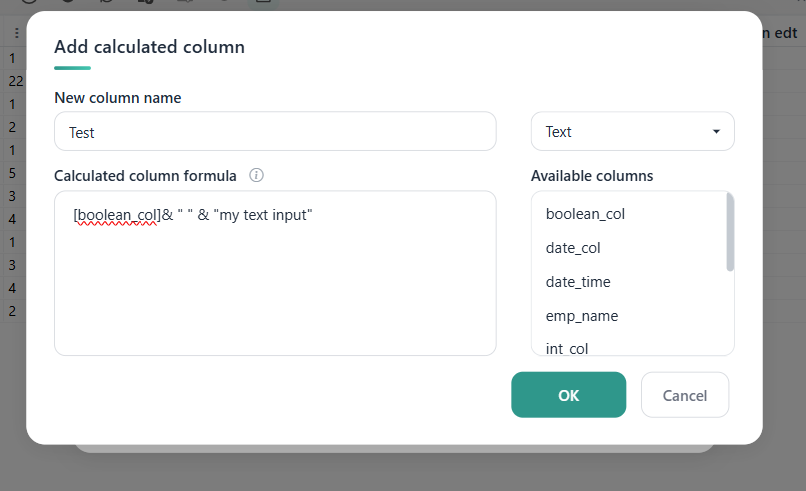Click inside the calculated column formula box
The height and width of the screenshot is (491, 806).
(275, 273)
